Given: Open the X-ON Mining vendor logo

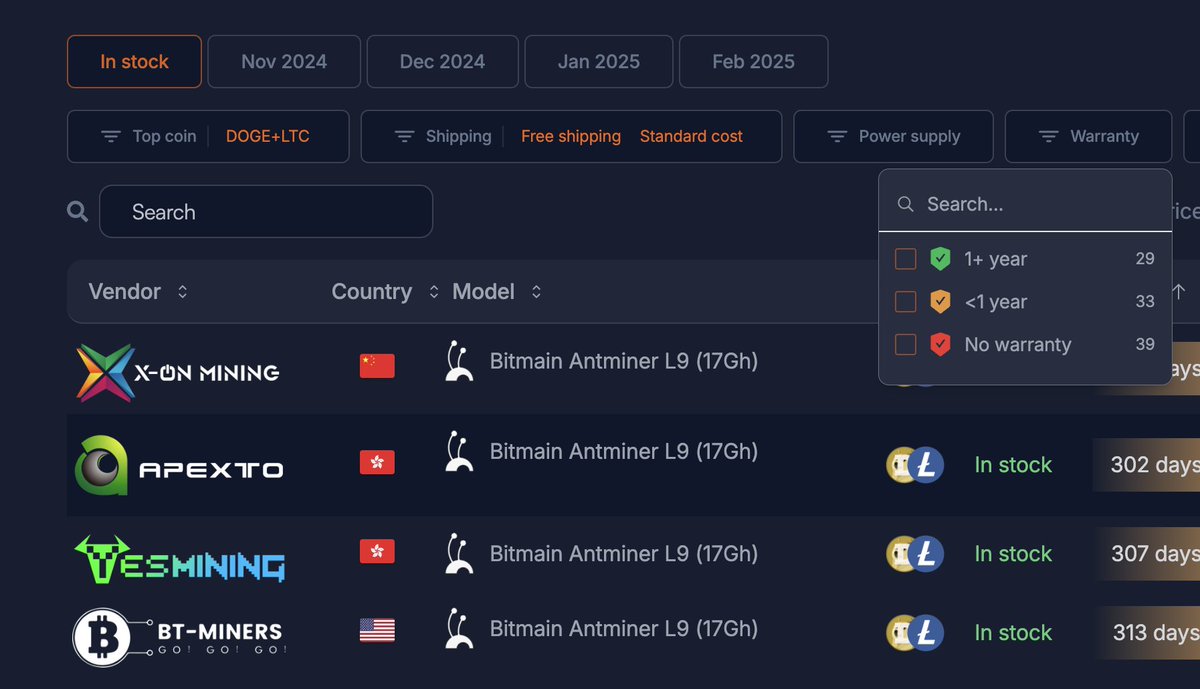Looking at the screenshot, I should [178, 373].
